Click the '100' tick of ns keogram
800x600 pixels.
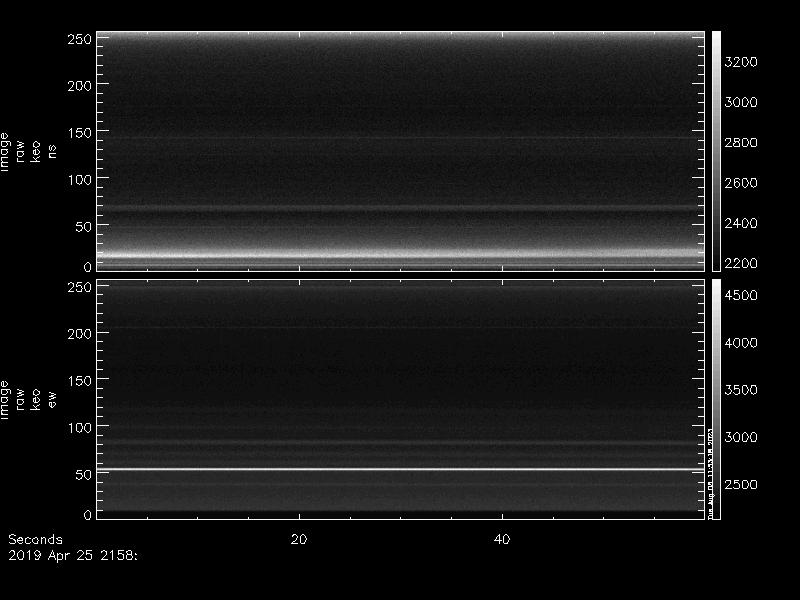coord(80,180)
